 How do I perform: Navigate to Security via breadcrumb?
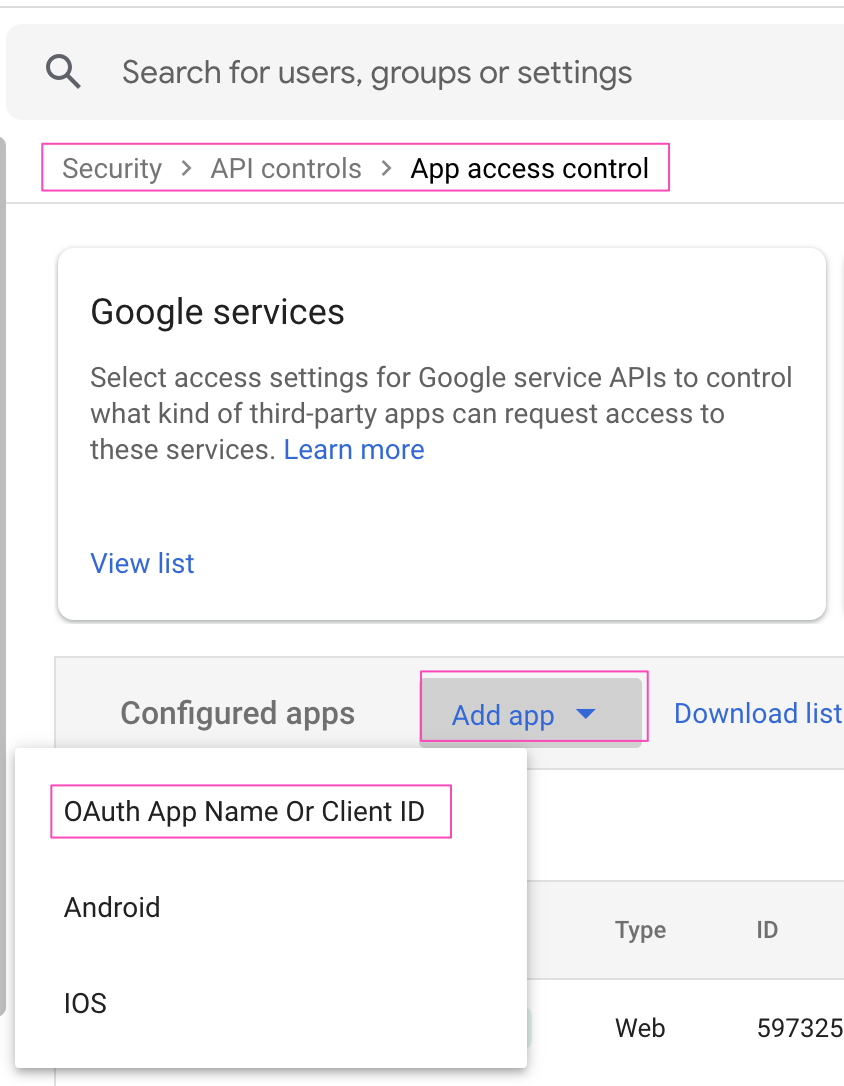pos(112,168)
